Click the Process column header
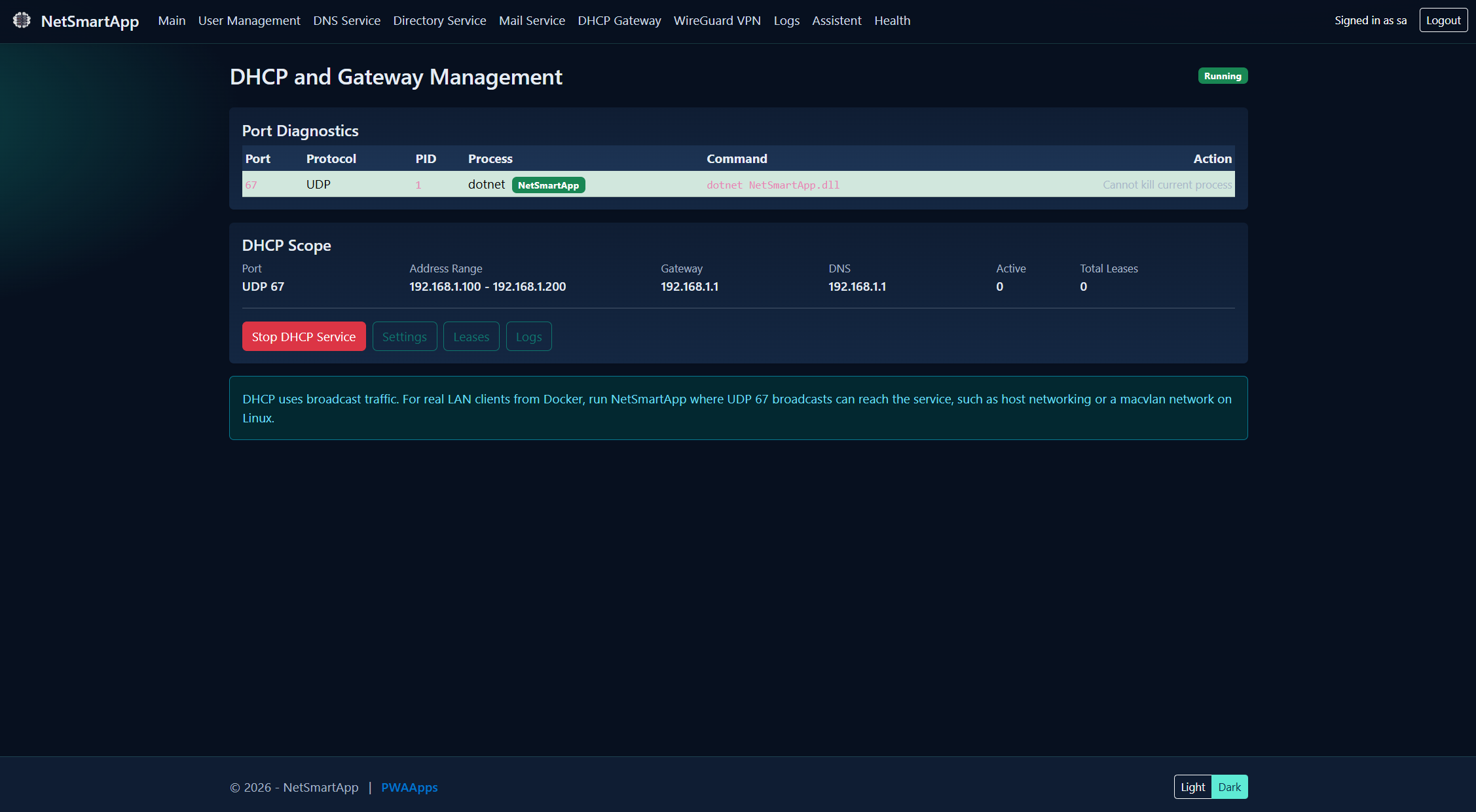This screenshot has width=1476, height=812. click(x=490, y=158)
